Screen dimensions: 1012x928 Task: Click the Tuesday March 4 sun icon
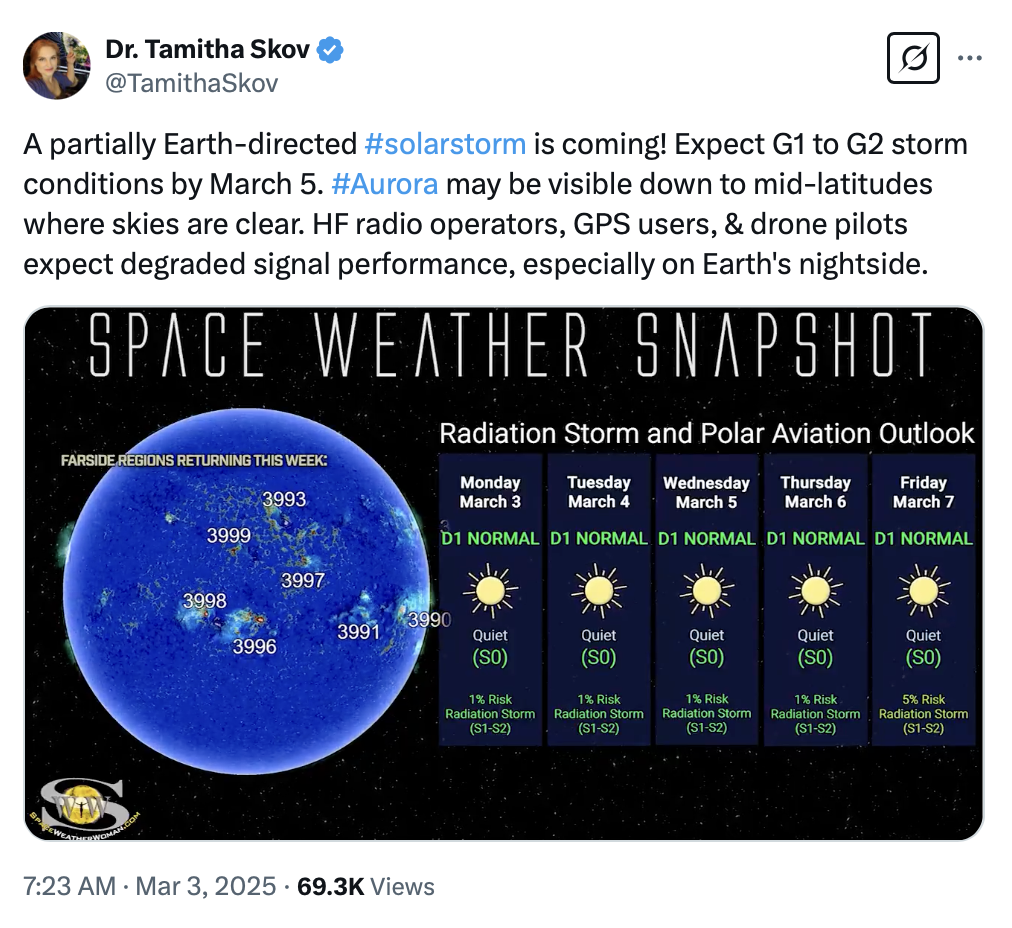coord(599,592)
